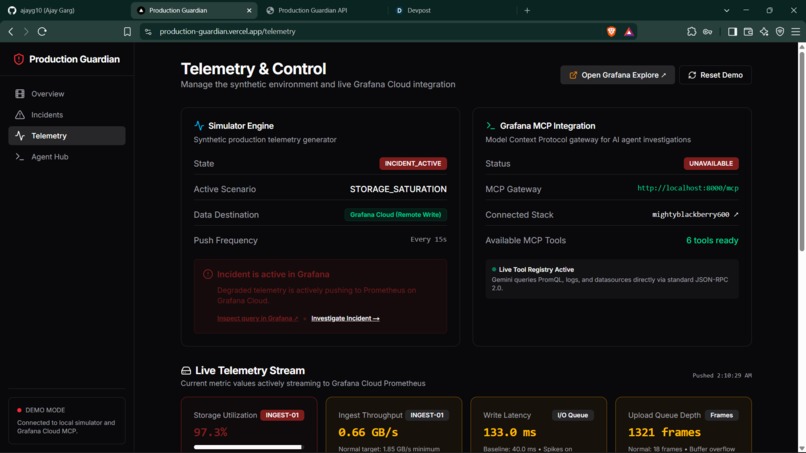The height and width of the screenshot is (453, 806).
Task: Click the Every 15s push frequency value
Action: [428, 240]
